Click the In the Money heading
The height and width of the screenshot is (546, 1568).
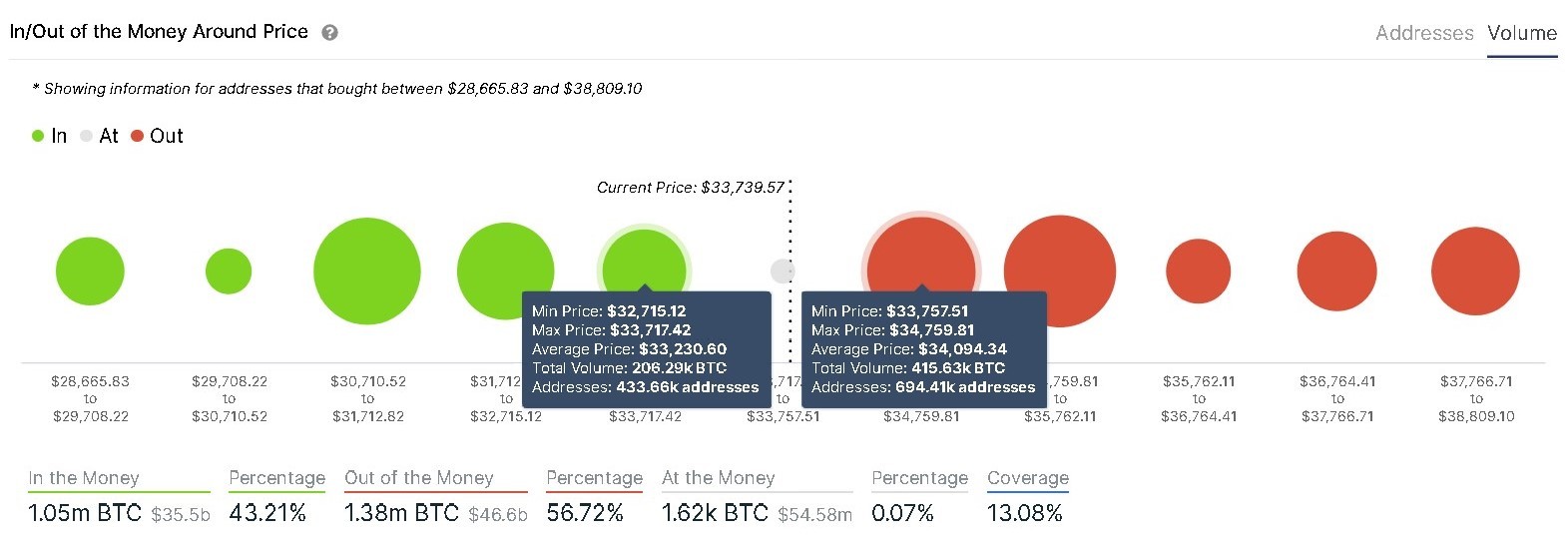coord(84,478)
